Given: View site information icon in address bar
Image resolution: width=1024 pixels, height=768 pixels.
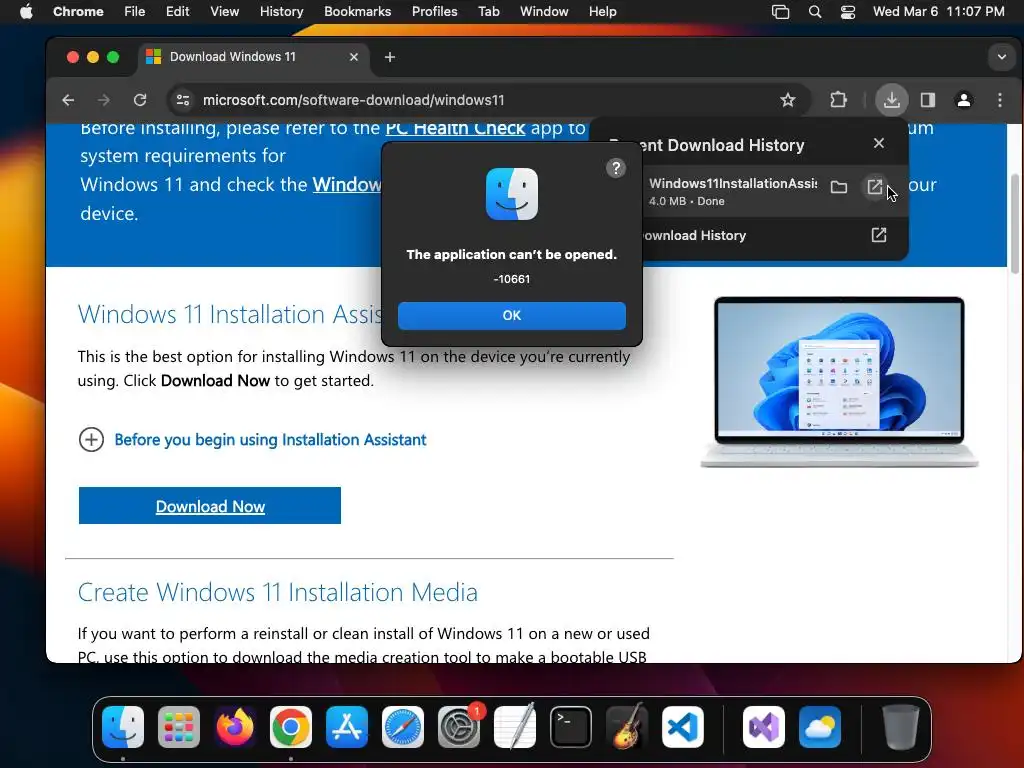Looking at the screenshot, I should tap(183, 100).
